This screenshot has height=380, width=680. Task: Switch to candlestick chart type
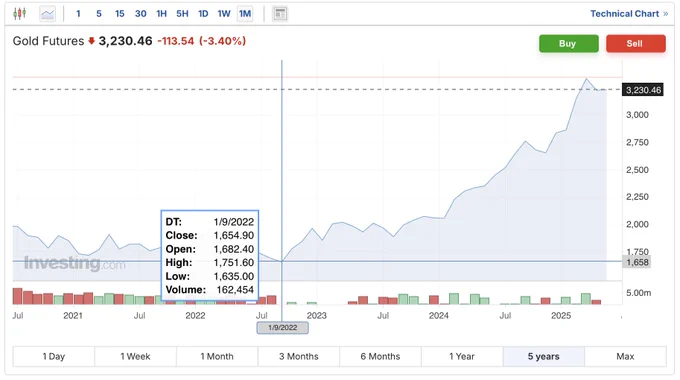[x=20, y=14]
